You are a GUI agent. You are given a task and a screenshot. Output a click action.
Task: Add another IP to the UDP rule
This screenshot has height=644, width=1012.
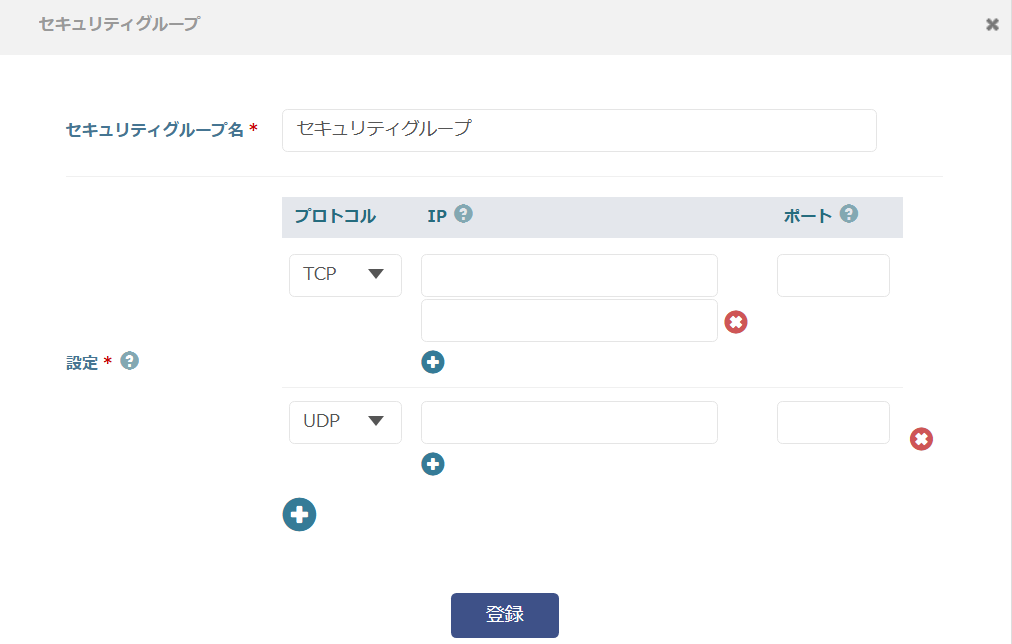coord(433,464)
